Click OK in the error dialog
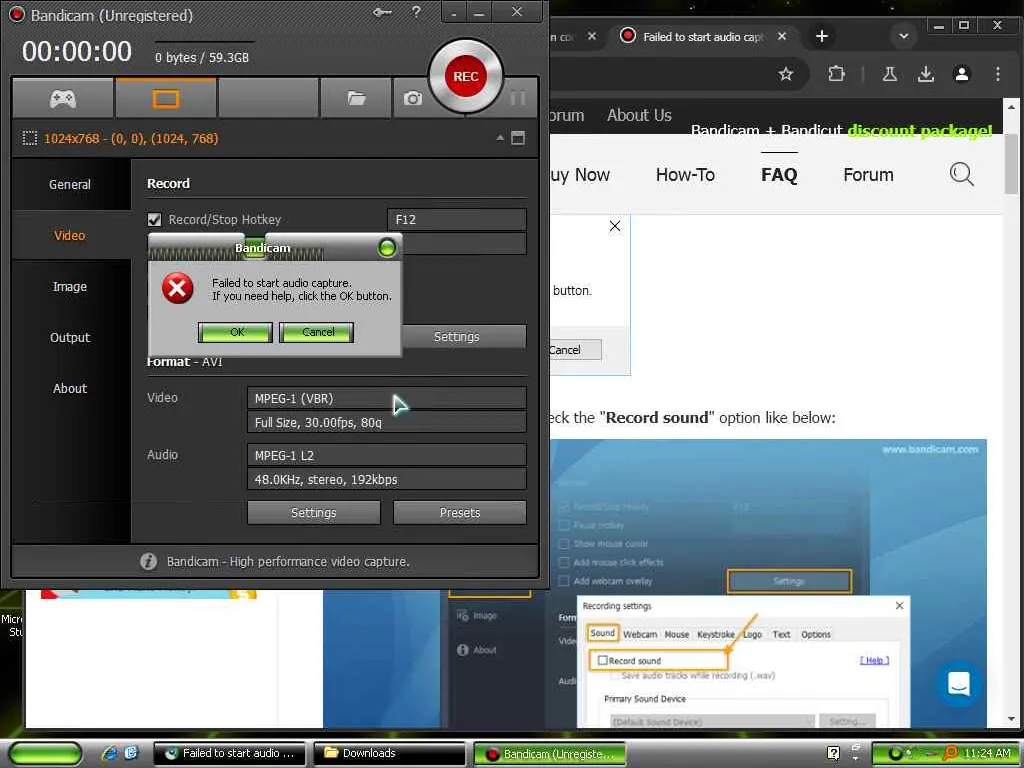The width and height of the screenshot is (1024, 768). (x=236, y=332)
